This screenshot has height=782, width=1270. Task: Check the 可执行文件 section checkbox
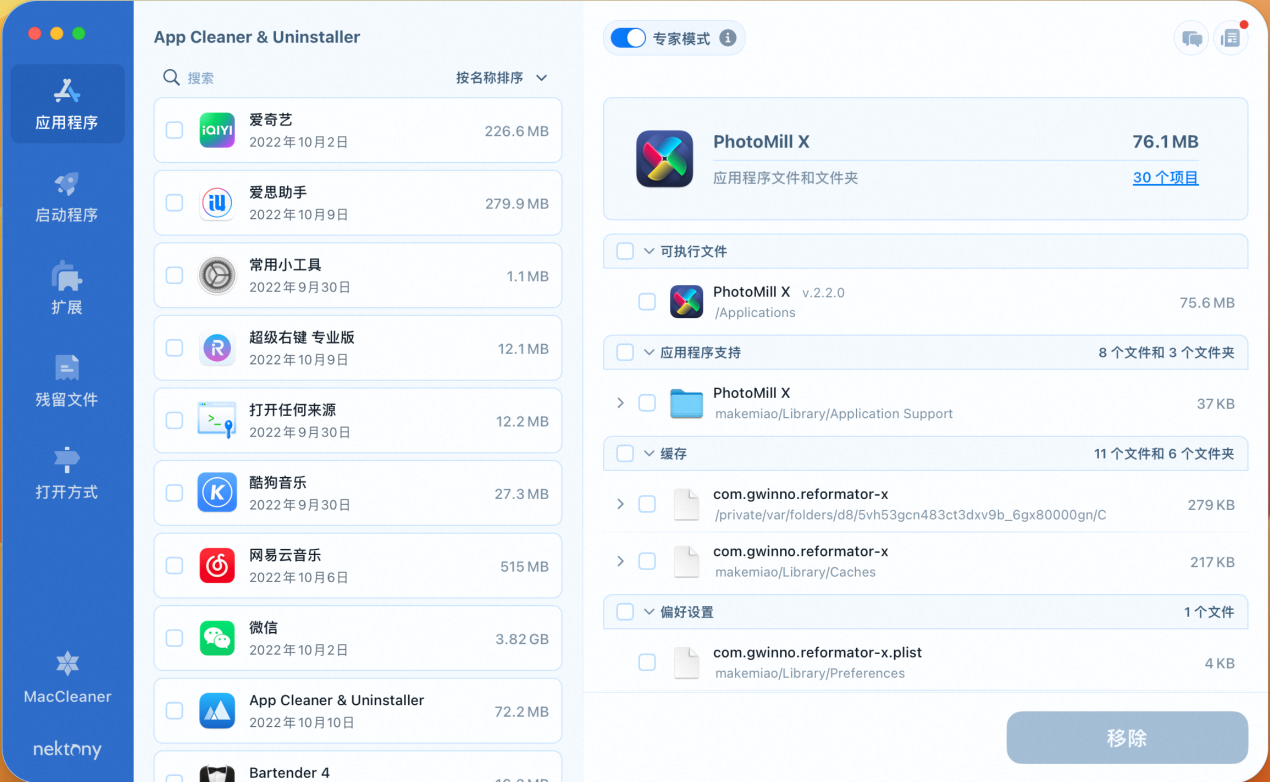625,251
